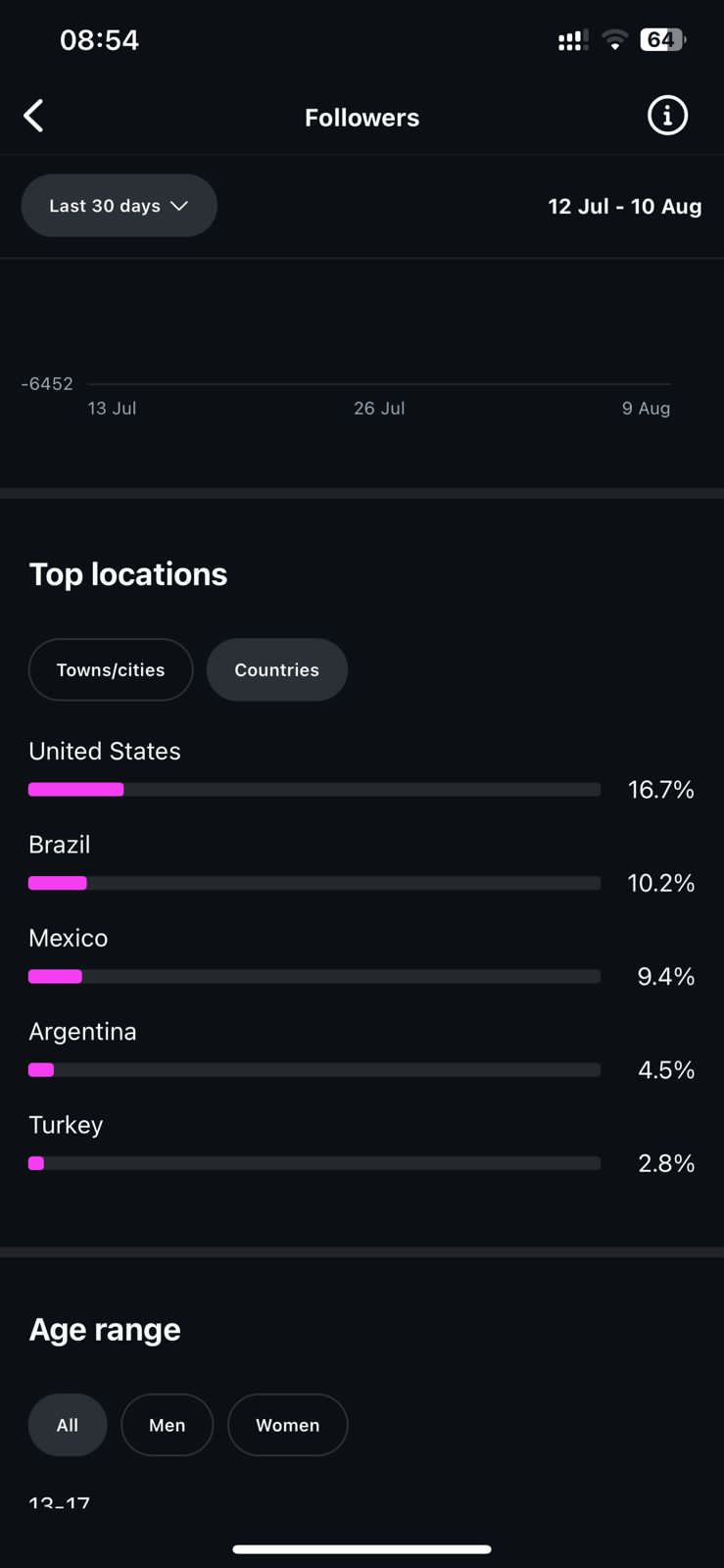Tap the battery indicator showing 64
Screen dimensions: 724x1568
click(x=662, y=39)
